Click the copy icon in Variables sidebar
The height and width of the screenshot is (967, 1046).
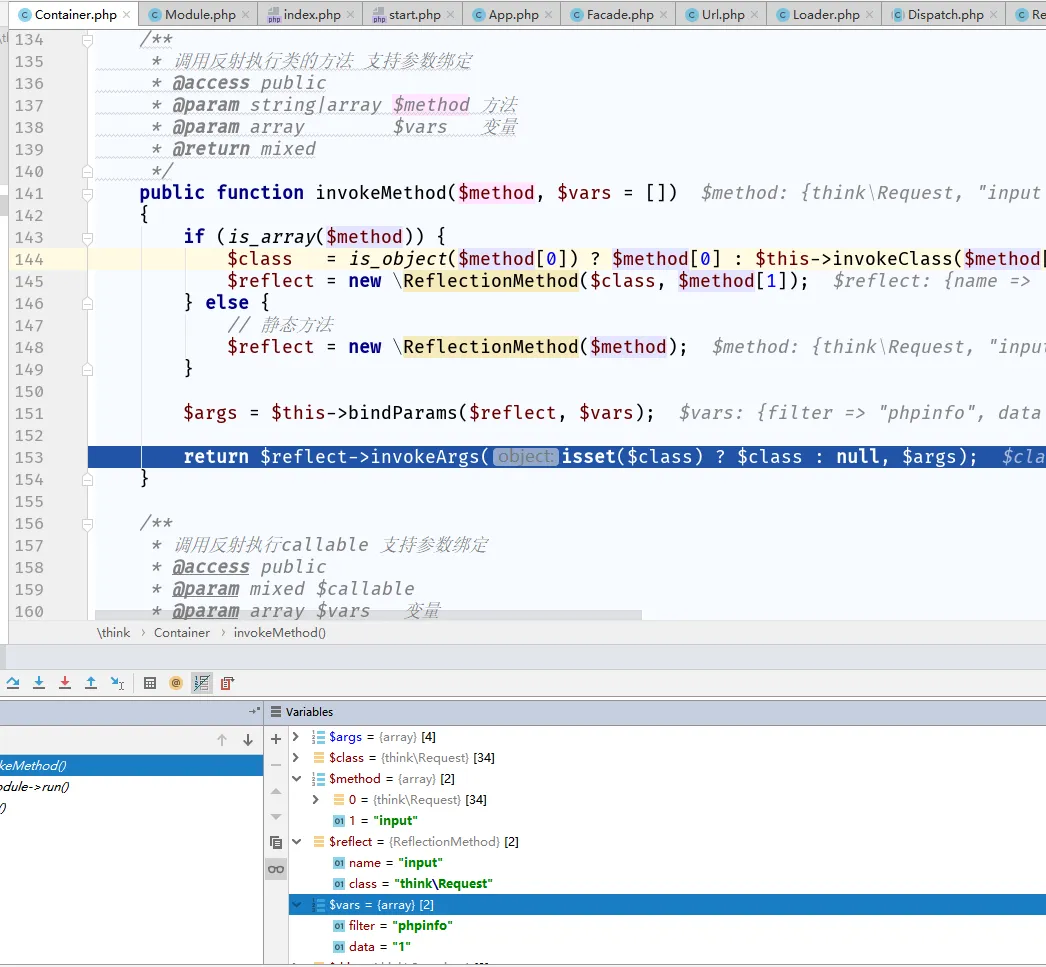tap(276, 843)
